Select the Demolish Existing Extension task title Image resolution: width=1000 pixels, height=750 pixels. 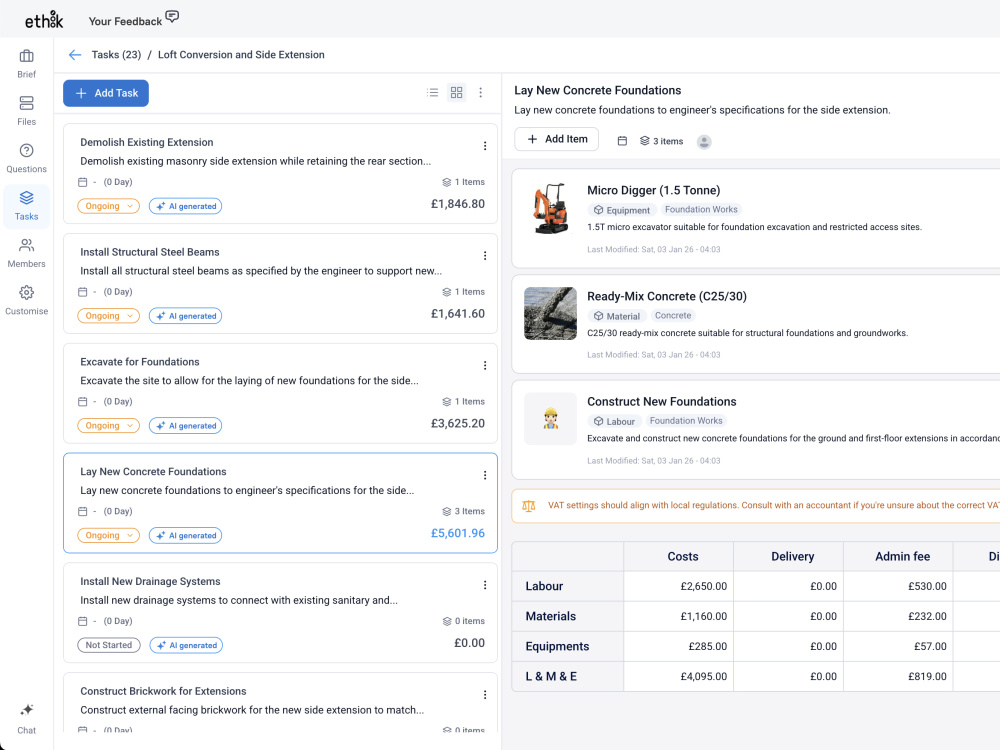[x=147, y=142]
